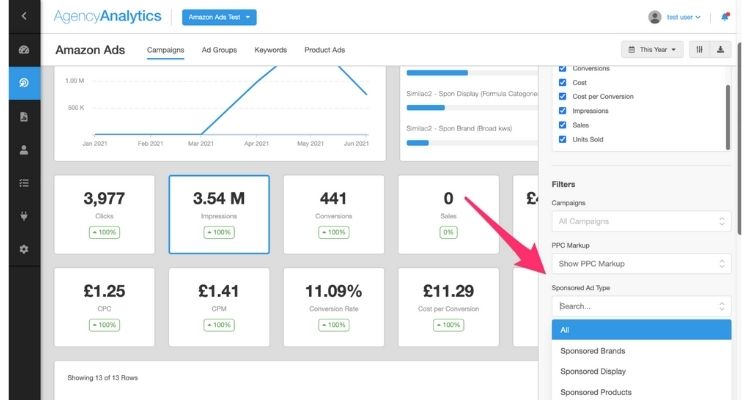Viewport: 750px width, 400px height.
Task: Toggle the column settings icon button
Action: (x=699, y=49)
